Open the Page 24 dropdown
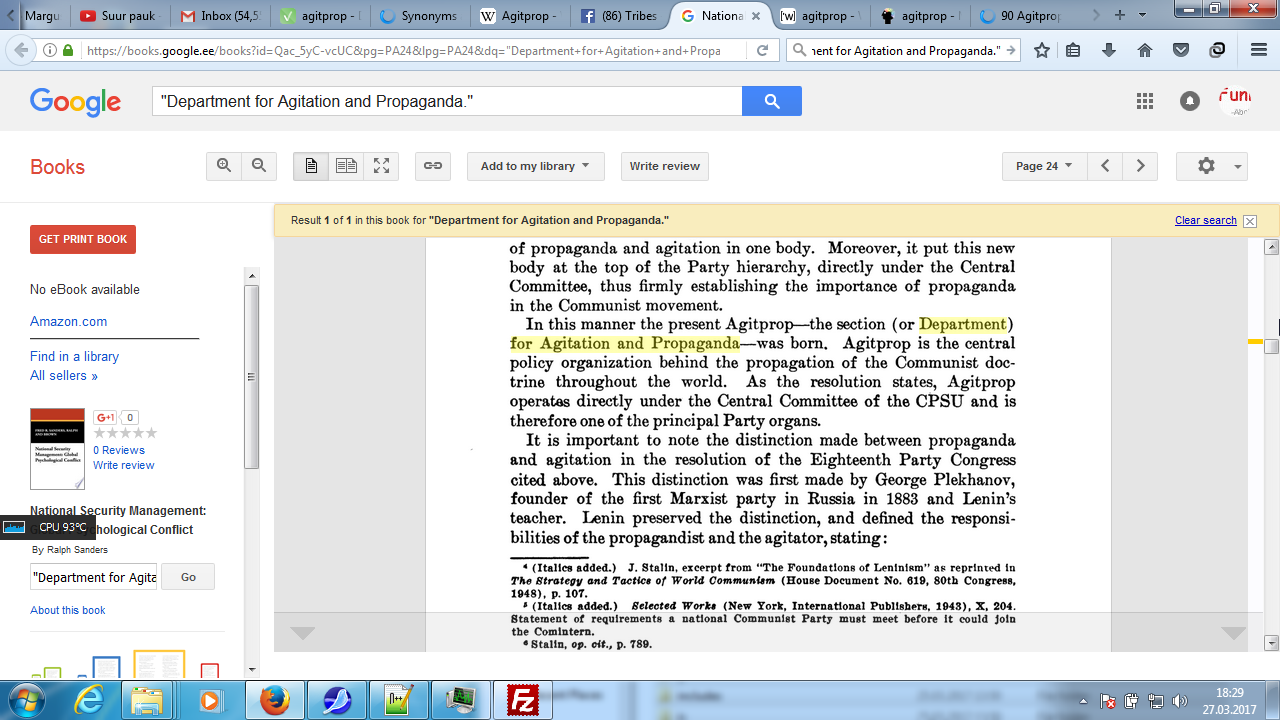The width and height of the screenshot is (1280, 720). (1044, 166)
